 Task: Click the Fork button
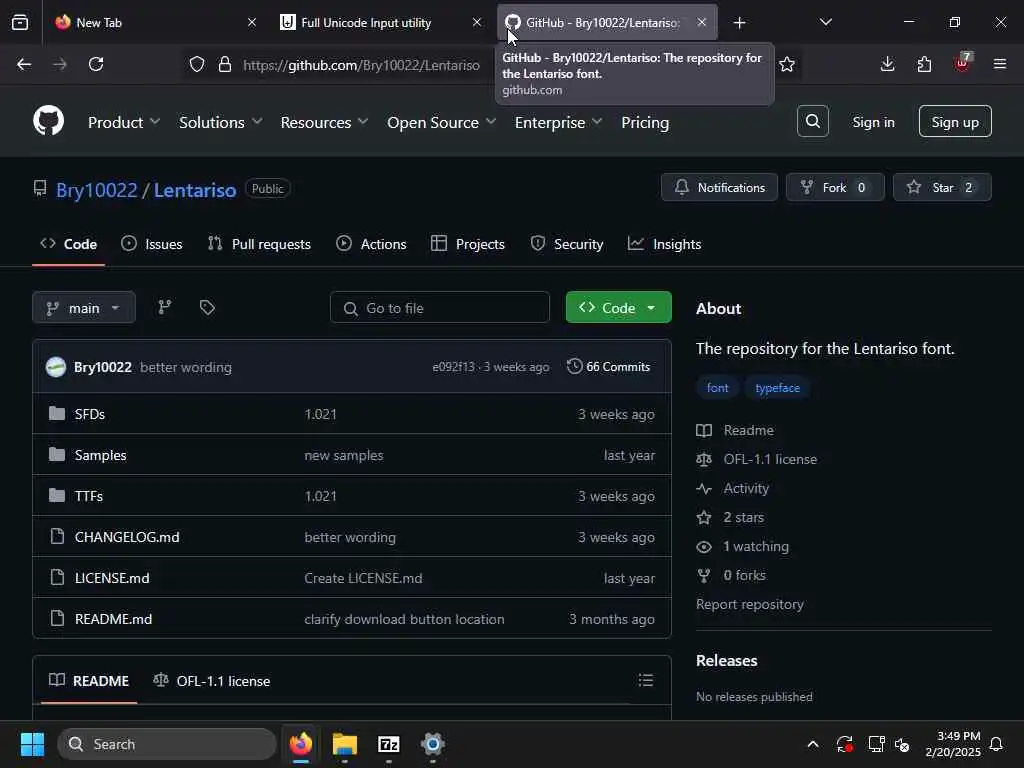pos(835,187)
